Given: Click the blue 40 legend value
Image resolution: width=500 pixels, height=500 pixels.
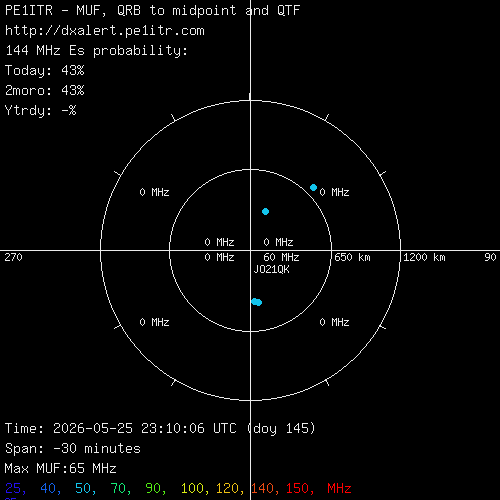Looking at the screenshot, I should 50,489.
